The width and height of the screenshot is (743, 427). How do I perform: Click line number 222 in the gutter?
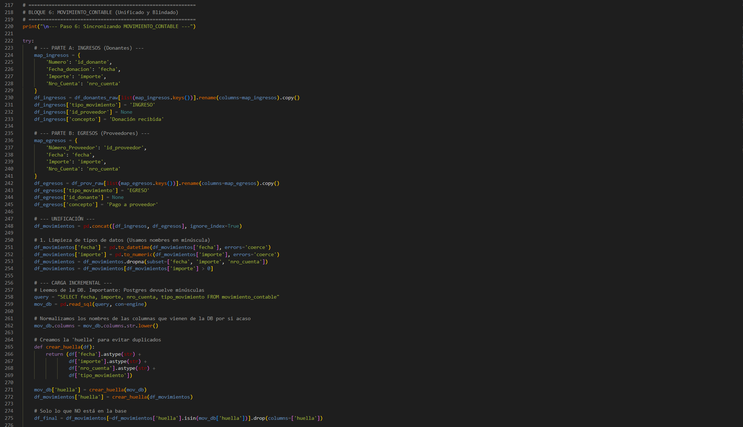[9, 41]
